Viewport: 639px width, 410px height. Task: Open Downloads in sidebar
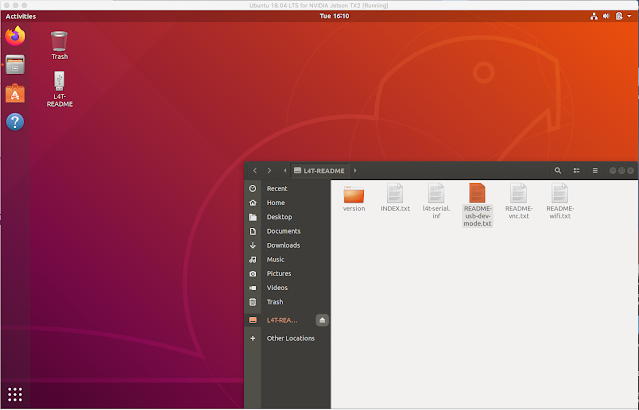287,245
